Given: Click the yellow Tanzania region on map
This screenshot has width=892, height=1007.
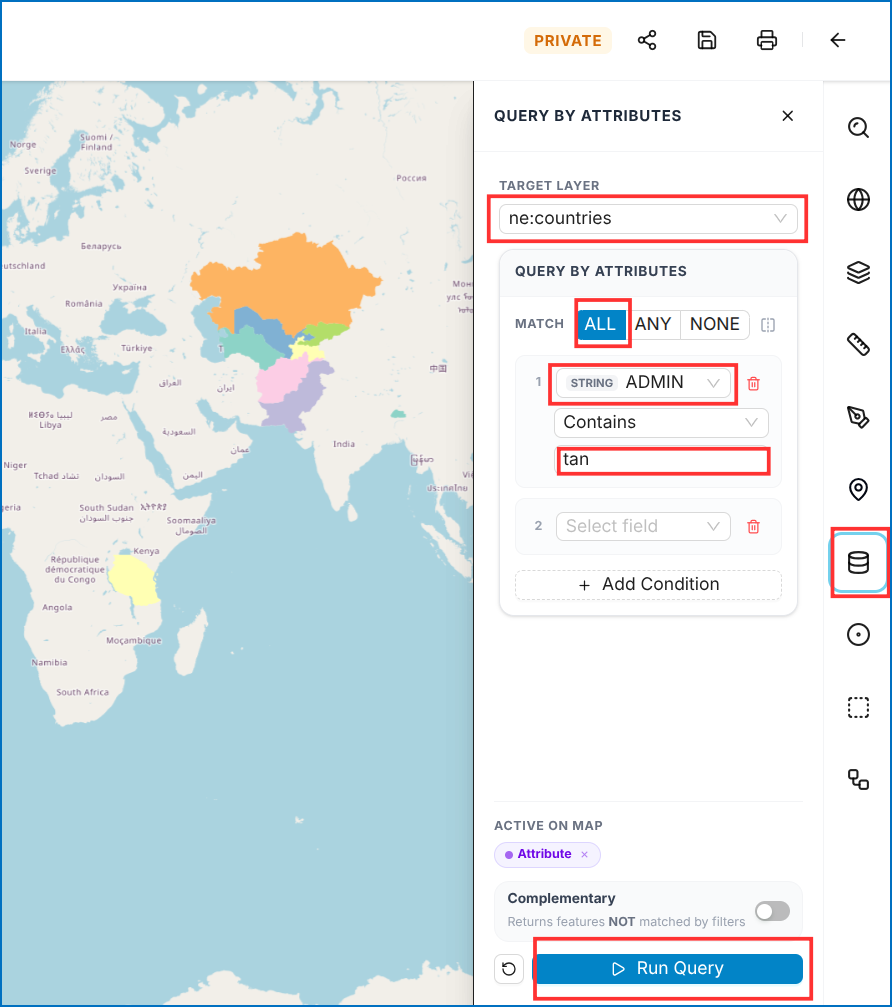Looking at the screenshot, I should pyautogui.click(x=133, y=580).
